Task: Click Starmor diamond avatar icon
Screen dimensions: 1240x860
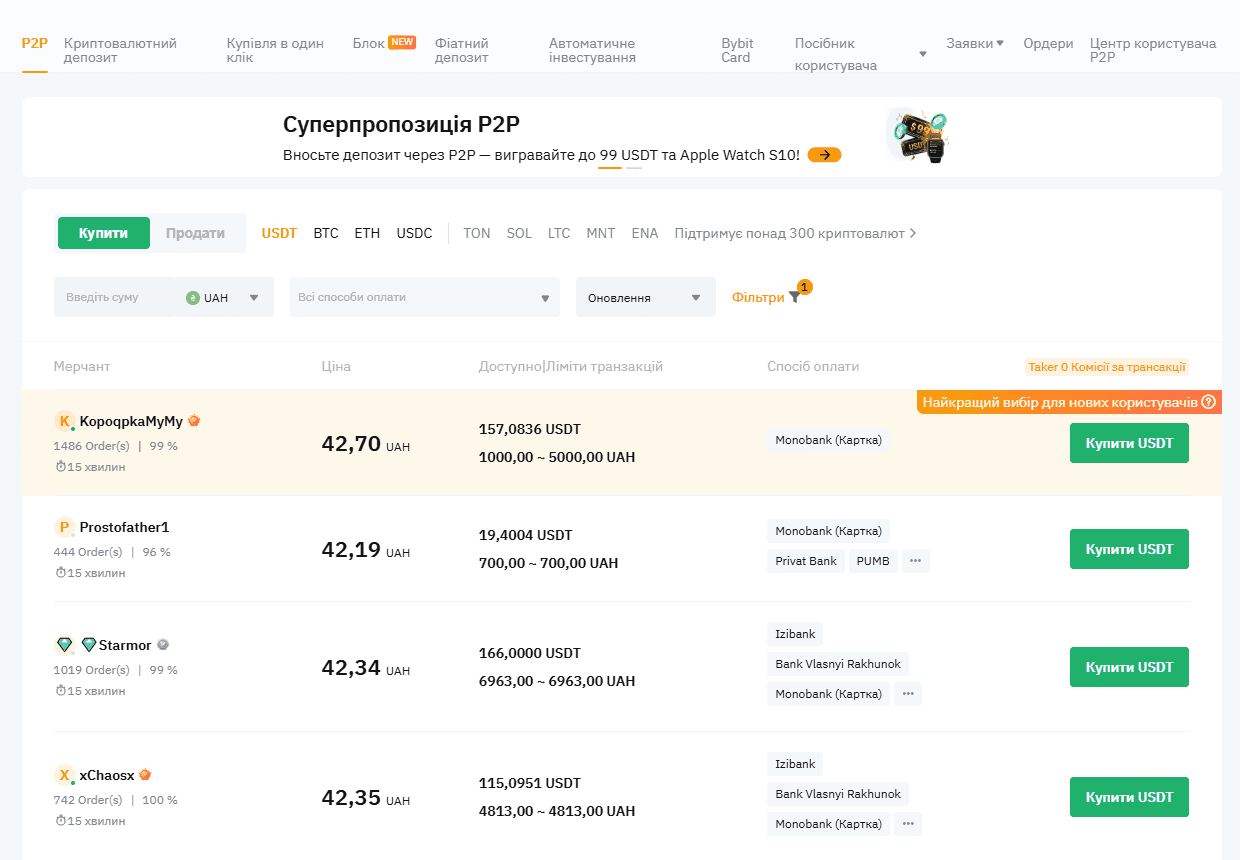Action: click(x=65, y=645)
